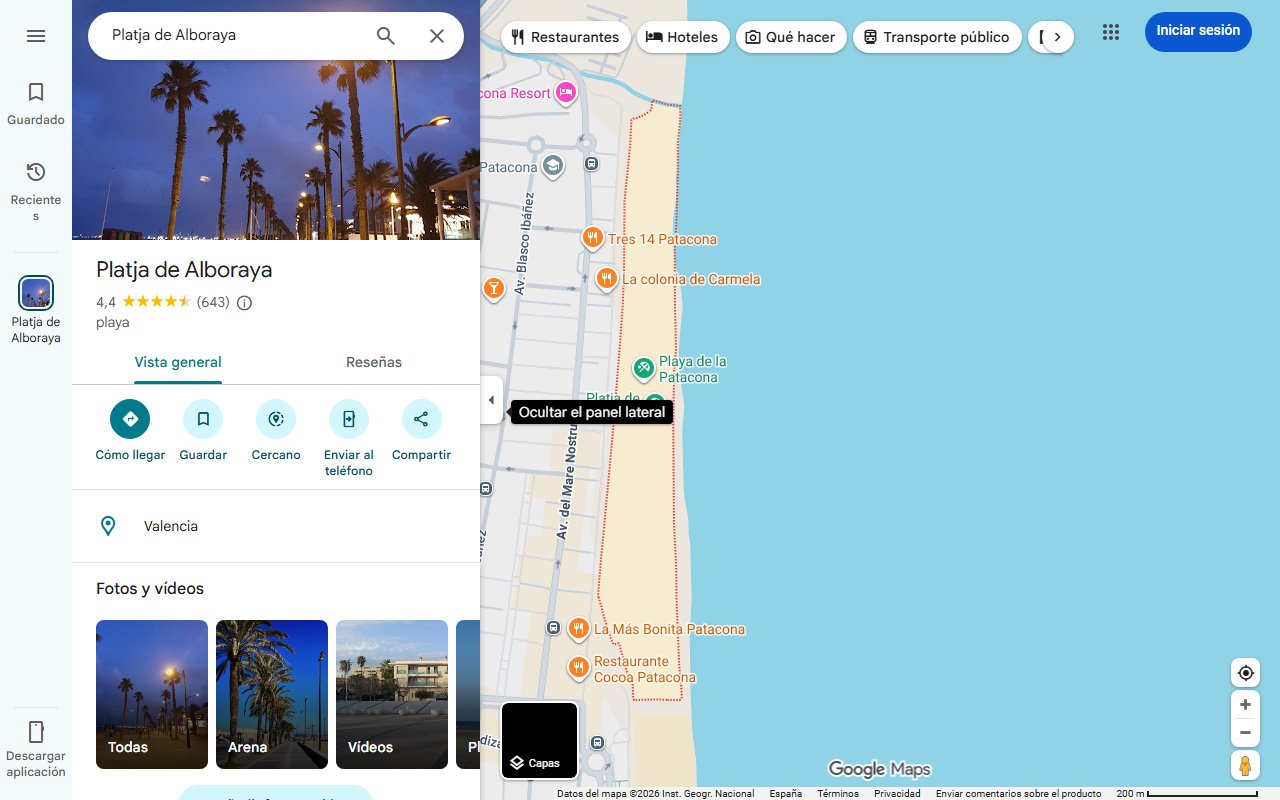Toggle the Restaurantes filter chip
Screen dimensions: 1280x800
[x=565, y=36]
